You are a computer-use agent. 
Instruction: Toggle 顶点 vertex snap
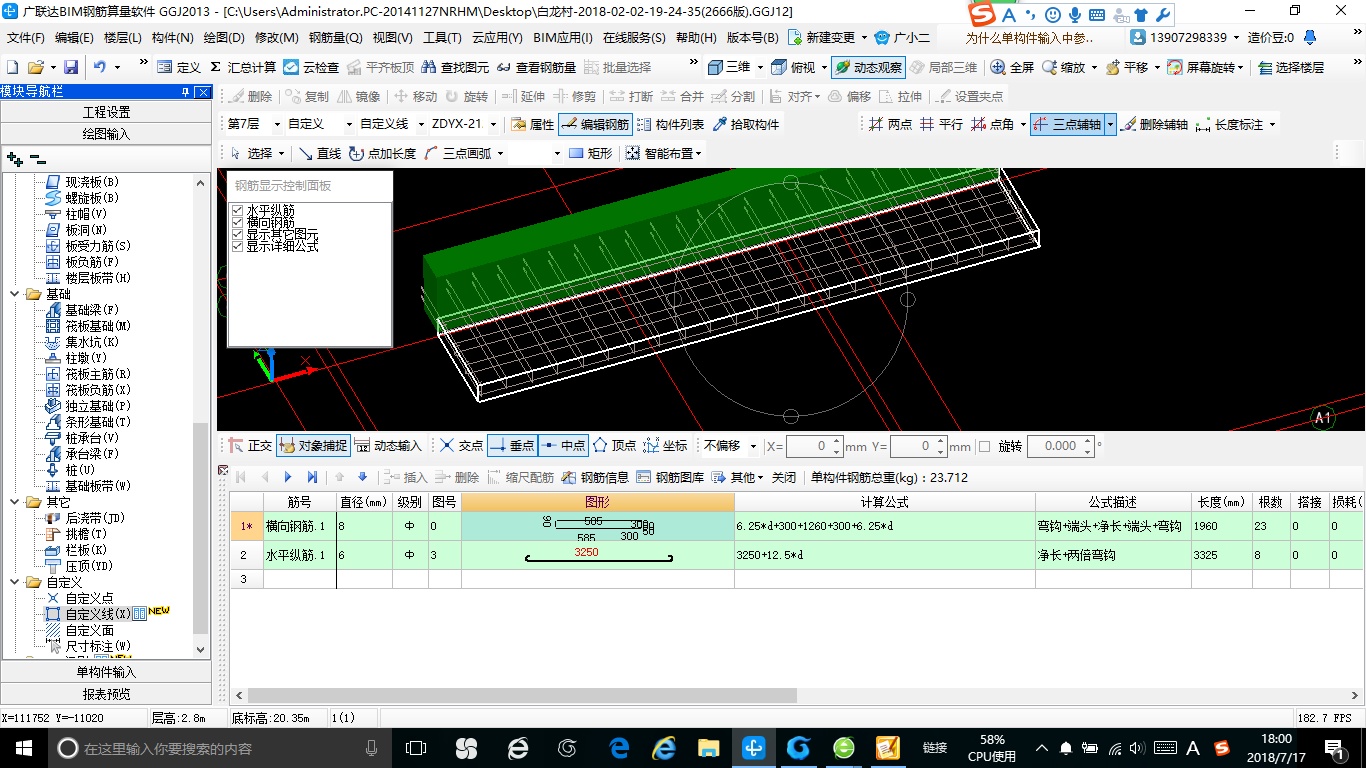tap(615, 446)
